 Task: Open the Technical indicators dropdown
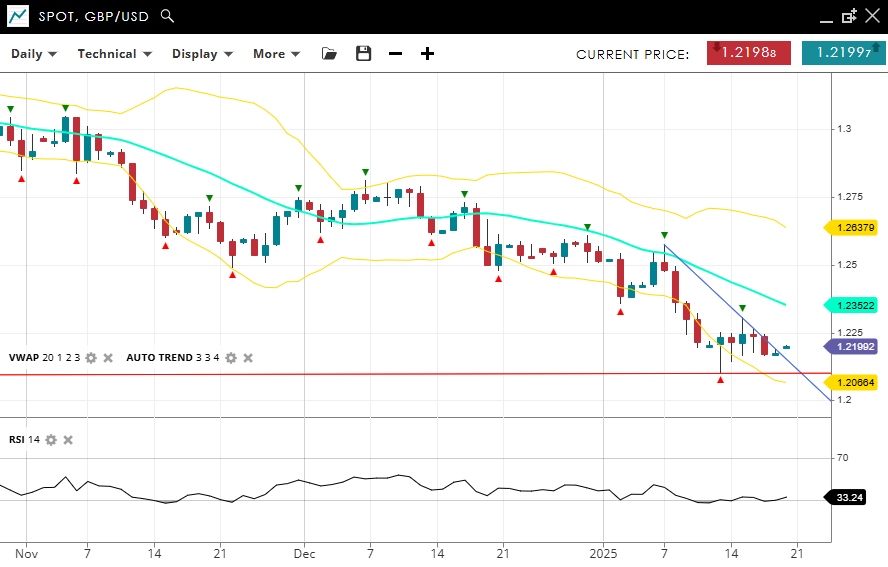point(114,54)
